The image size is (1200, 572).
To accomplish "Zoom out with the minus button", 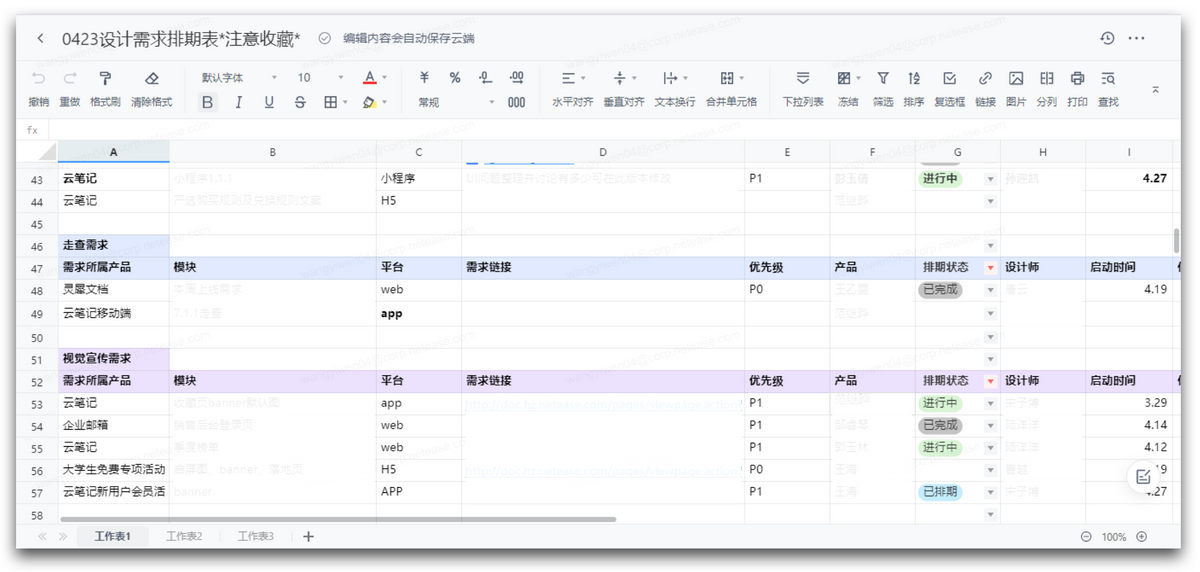I will point(1086,537).
